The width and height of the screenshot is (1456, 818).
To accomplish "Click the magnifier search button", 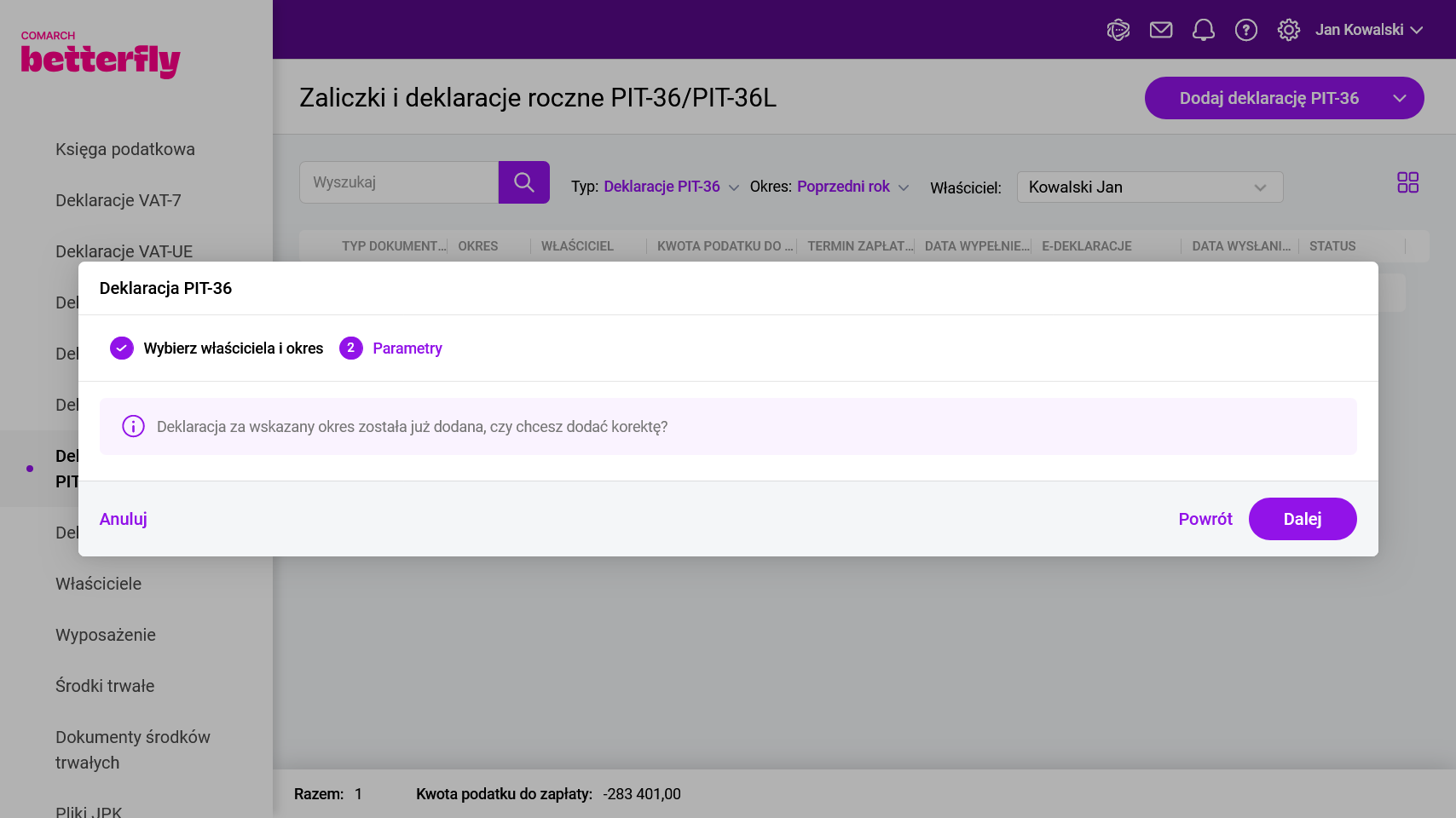I will click(x=523, y=182).
